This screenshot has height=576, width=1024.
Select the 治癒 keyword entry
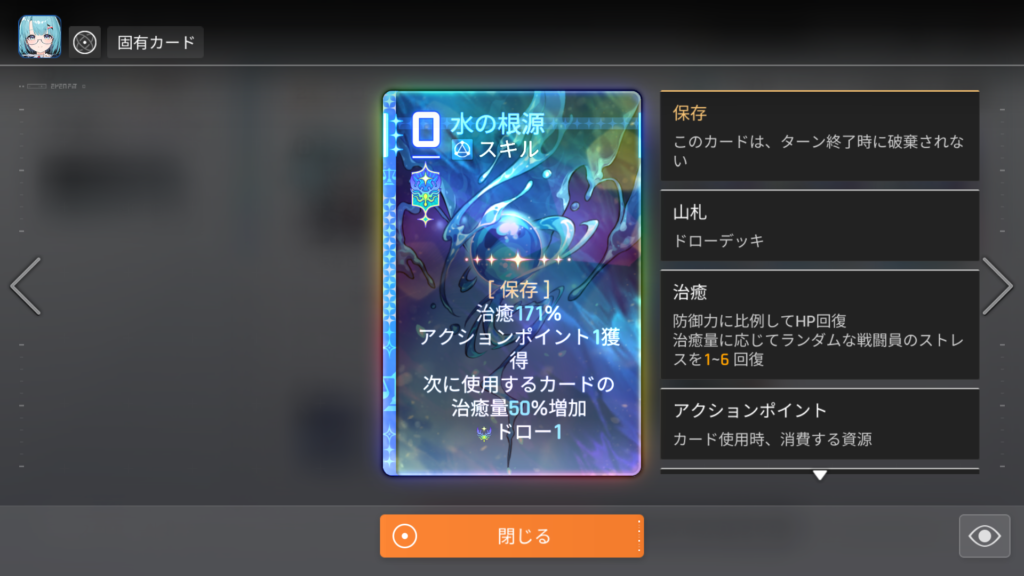820,325
